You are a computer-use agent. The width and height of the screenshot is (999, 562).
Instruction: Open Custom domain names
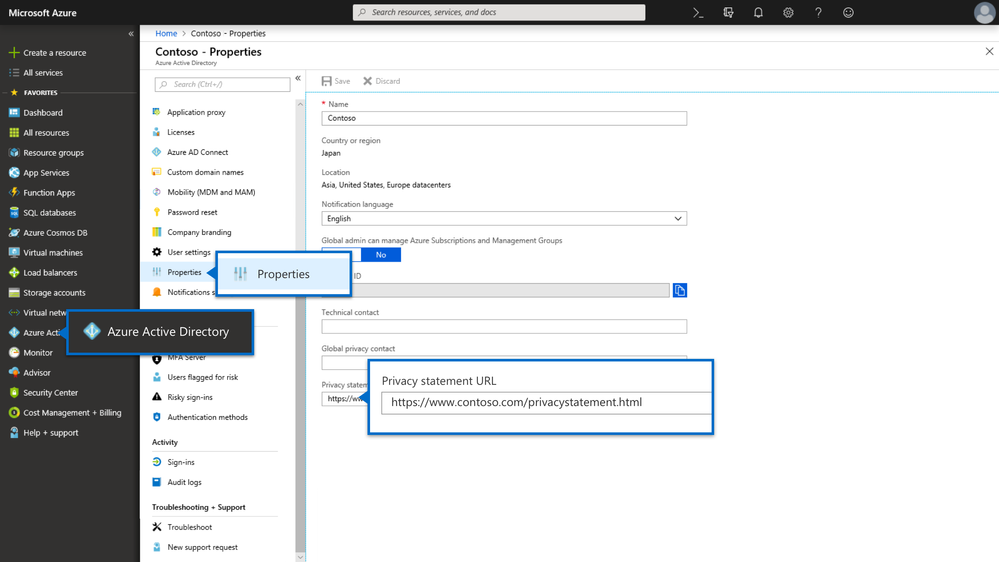click(x=198, y=172)
